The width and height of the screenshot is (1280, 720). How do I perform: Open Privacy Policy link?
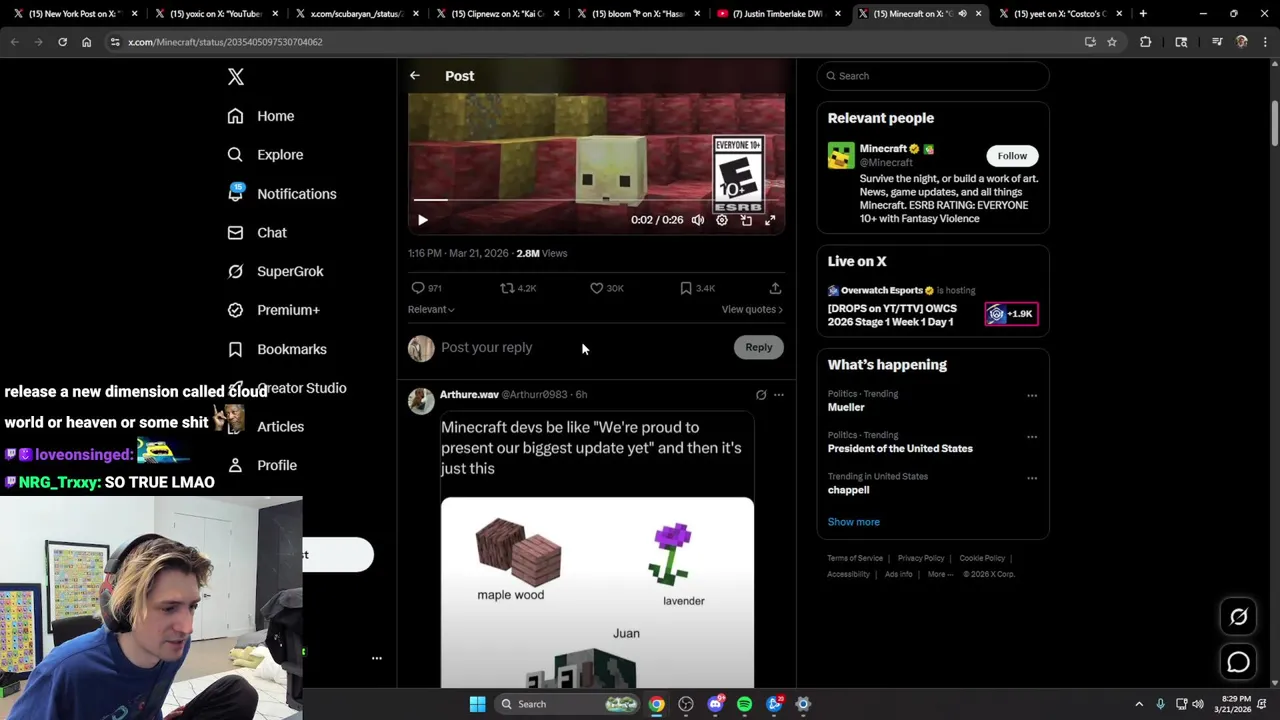coord(921,558)
